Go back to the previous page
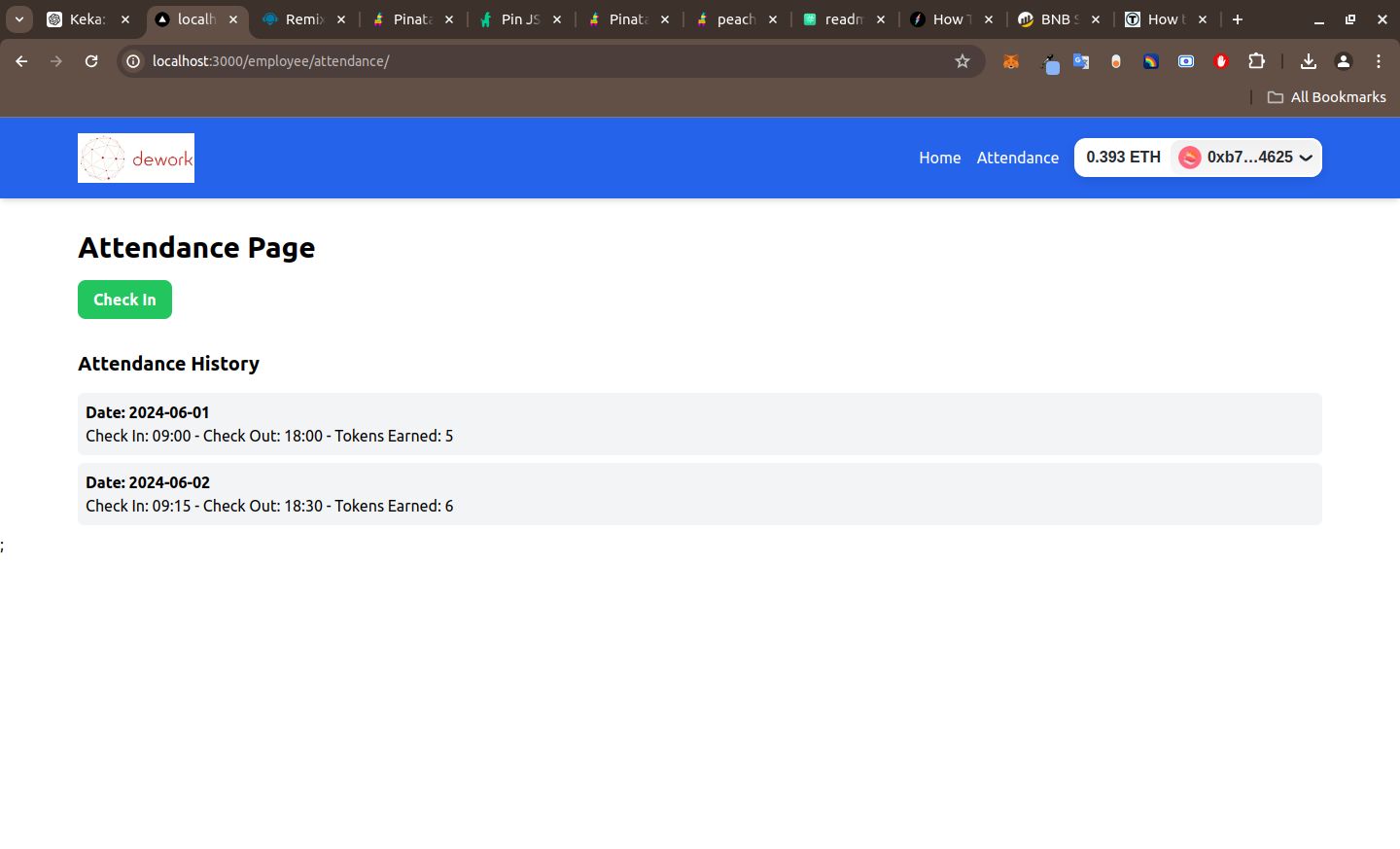 21,61
